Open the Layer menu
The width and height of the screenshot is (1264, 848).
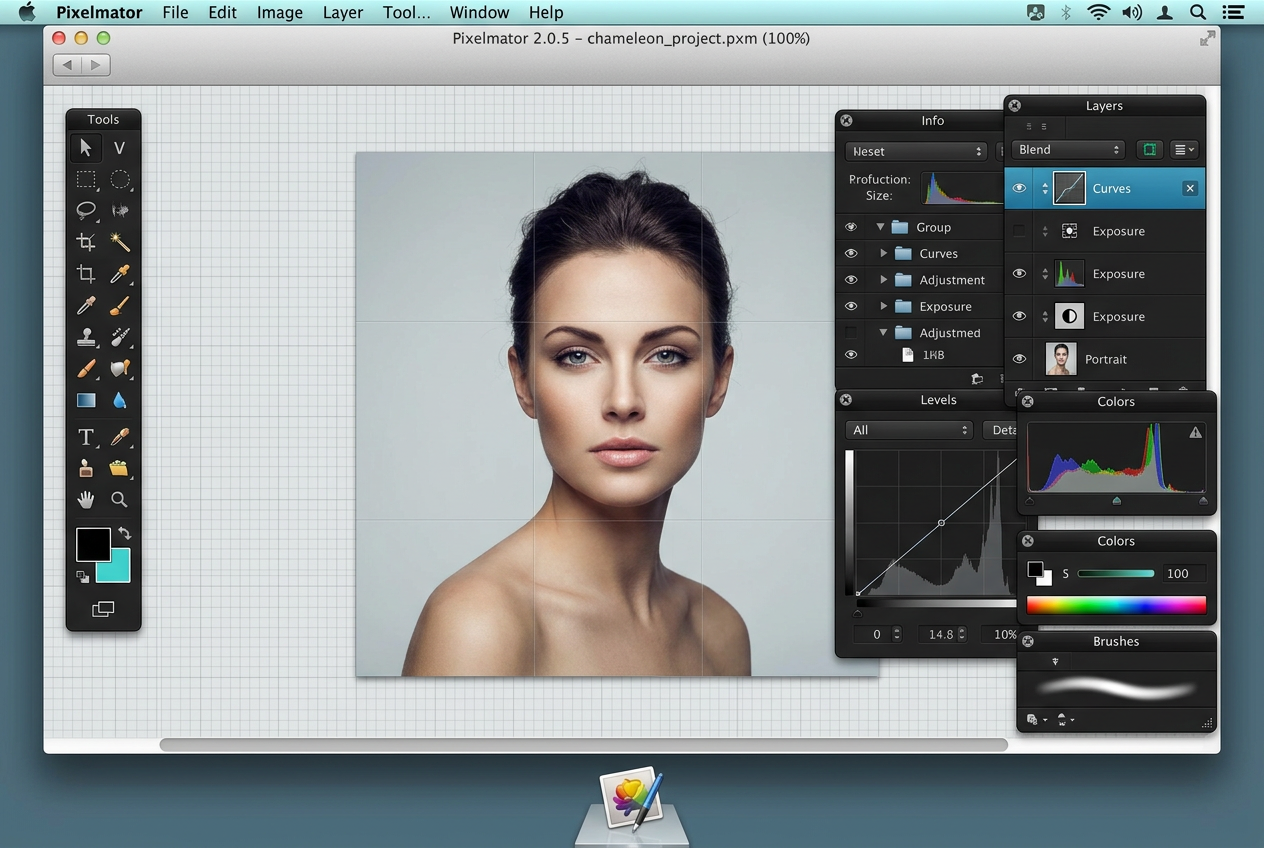click(343, 12)
